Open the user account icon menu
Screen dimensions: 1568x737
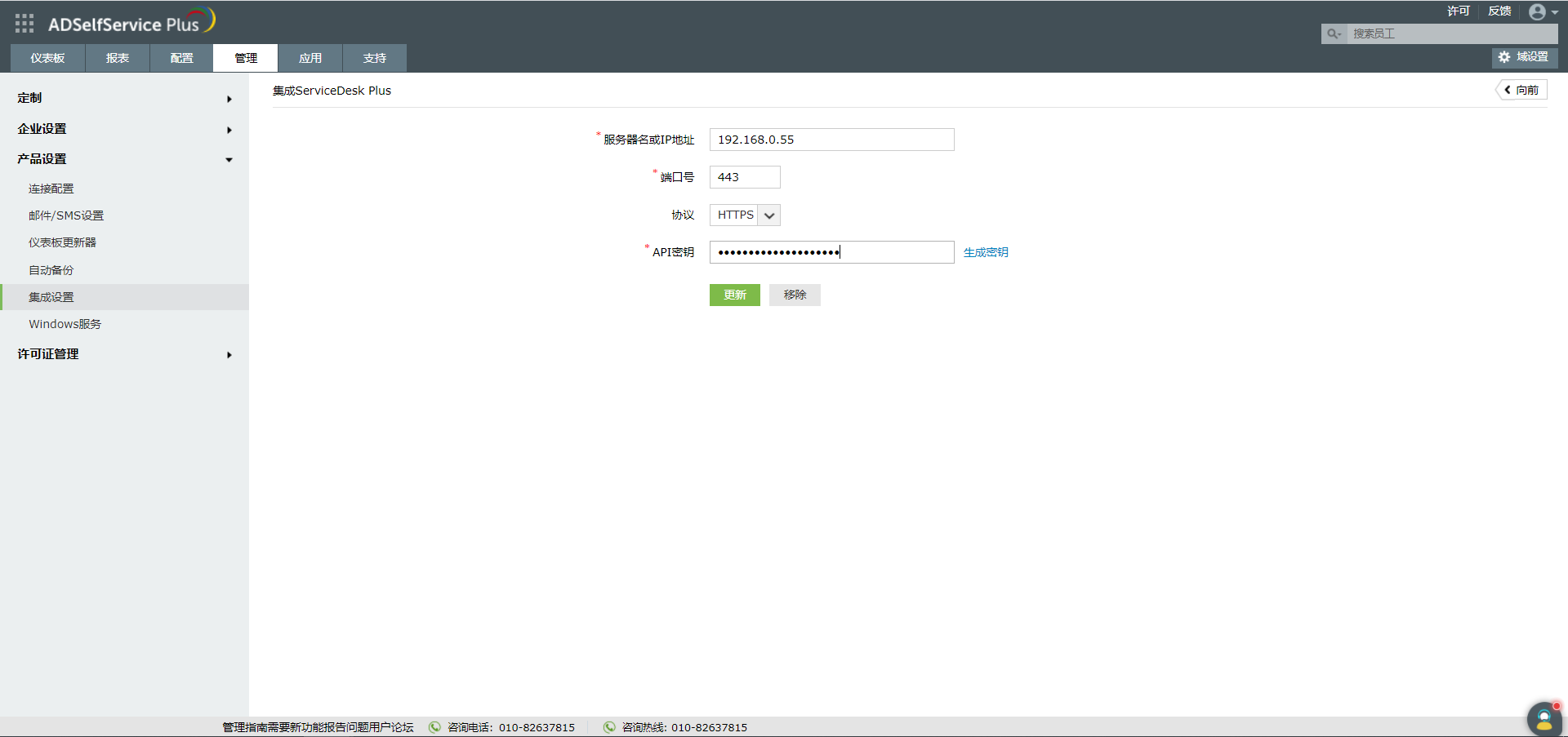tap(1539, 11)
